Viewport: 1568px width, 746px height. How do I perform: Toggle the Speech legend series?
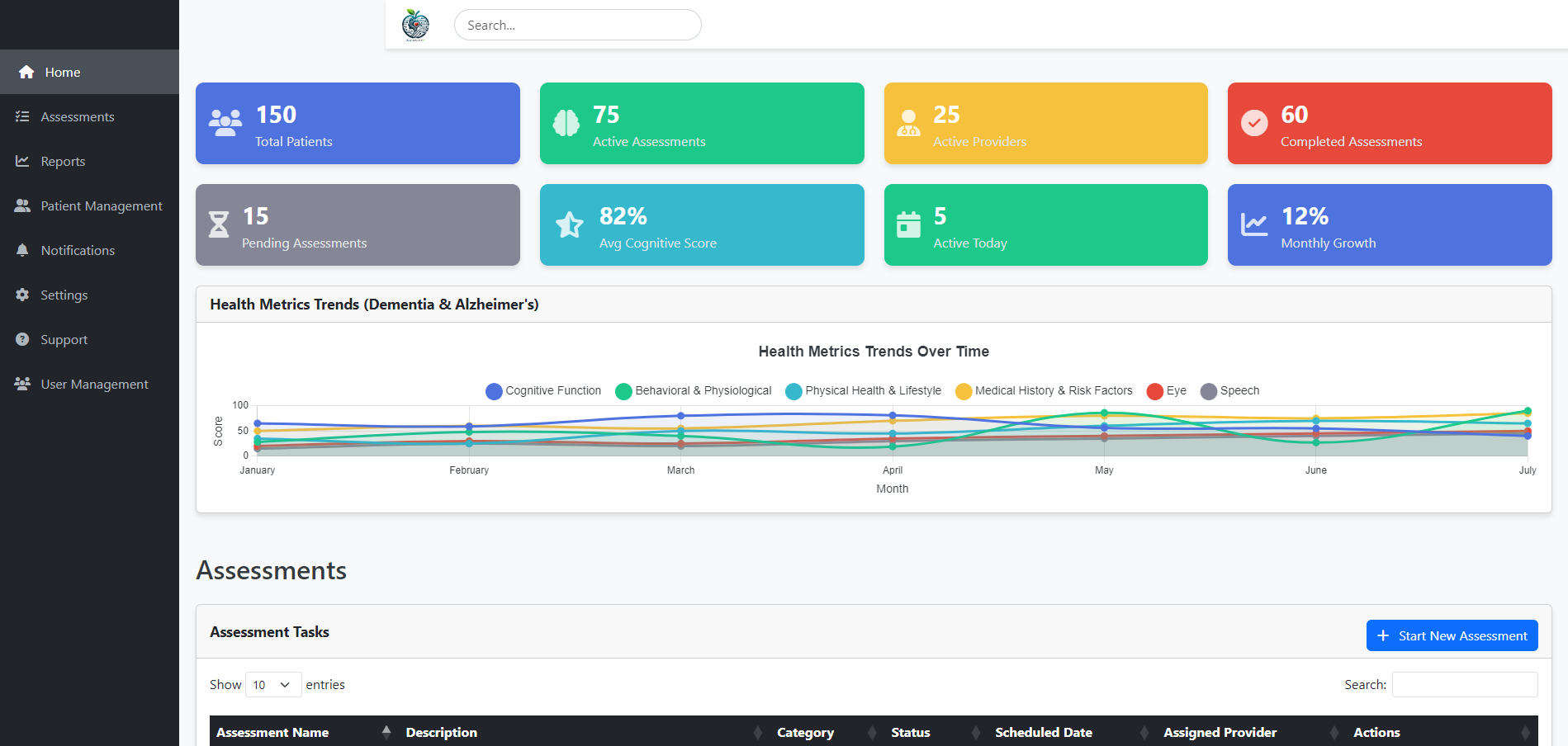coord(1230,391)
